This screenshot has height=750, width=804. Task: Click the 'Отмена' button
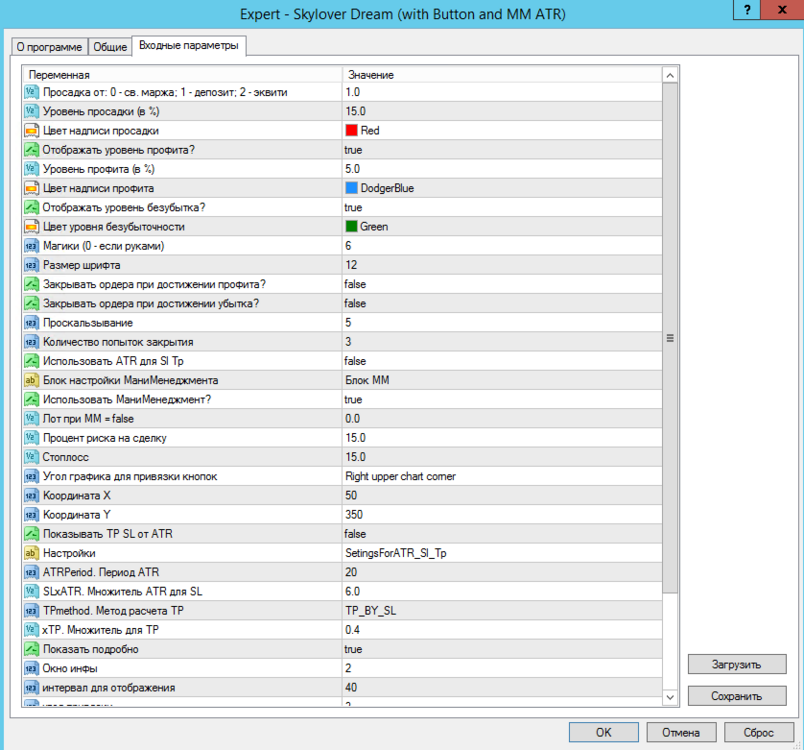[681, 733]
